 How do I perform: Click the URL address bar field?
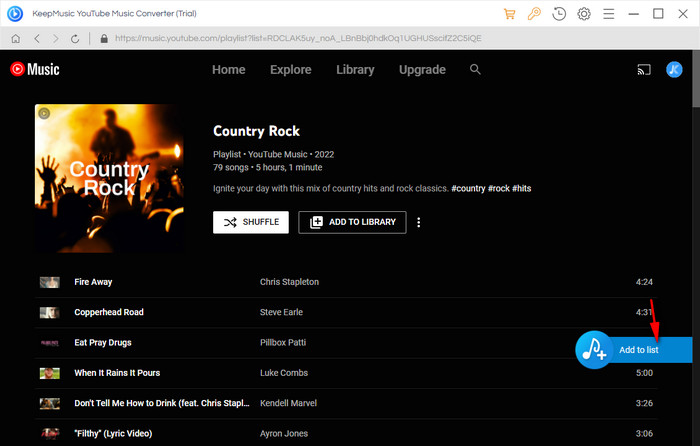298,38
